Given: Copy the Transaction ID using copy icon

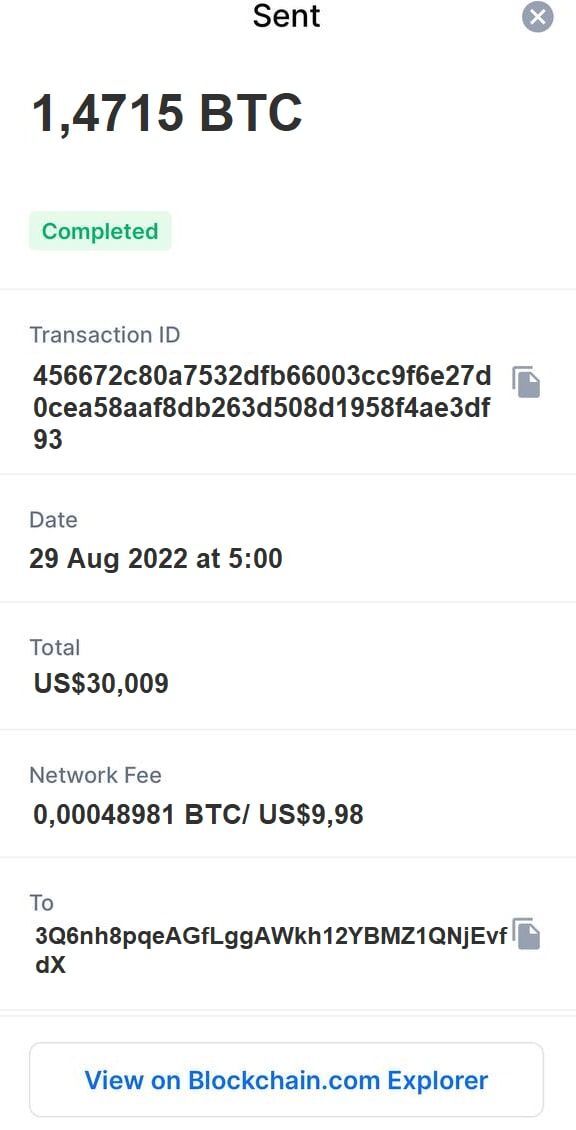Looking at the screenshot, I should coord(526,382).
